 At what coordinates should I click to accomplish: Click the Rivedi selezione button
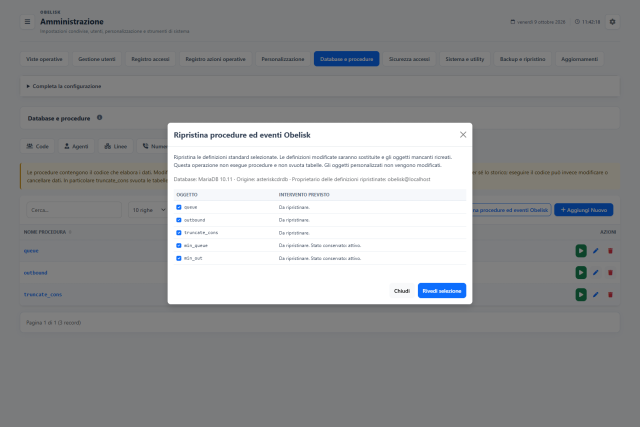point(442,291)
